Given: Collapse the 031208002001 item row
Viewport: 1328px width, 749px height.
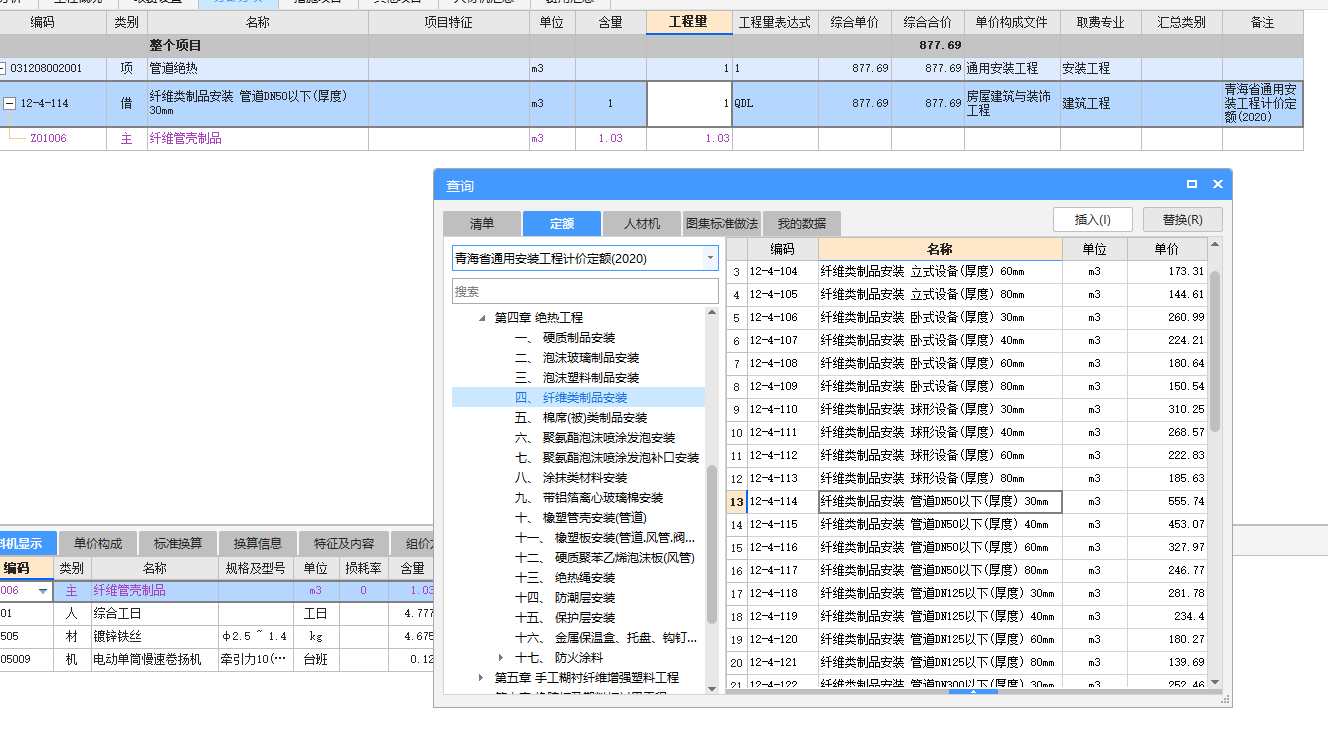Looking at the screenshot, I should click(2, 69).
